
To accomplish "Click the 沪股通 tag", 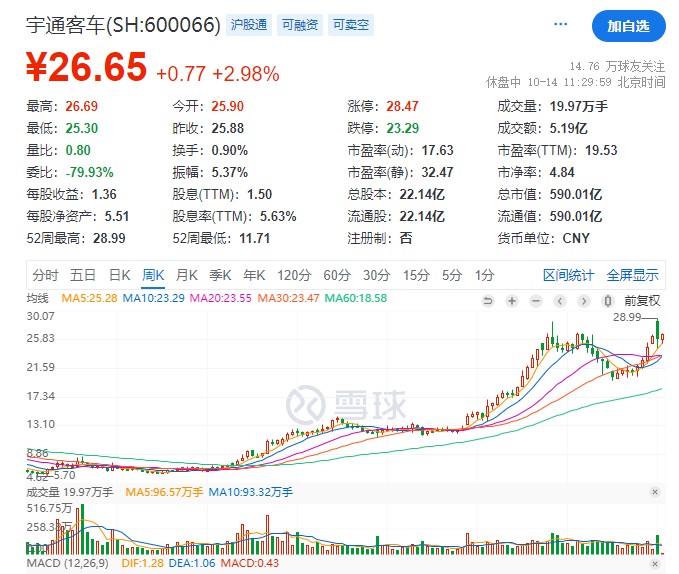I will click(x=249, y=25).
